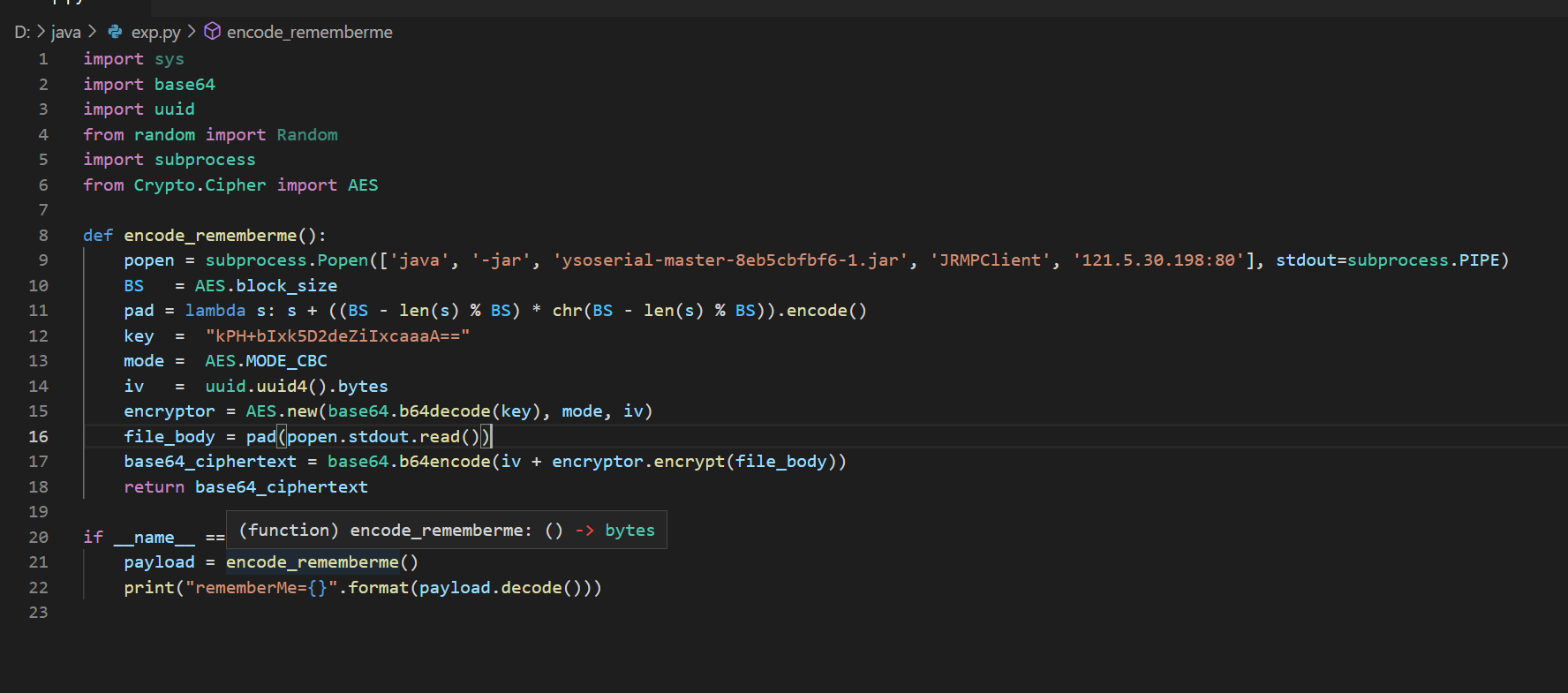This screenshot has height=693, width=1568.
Task: Expand chevron after 'D:' in breadcrumb
Action: pyautogui.click(x=41, y=32)
